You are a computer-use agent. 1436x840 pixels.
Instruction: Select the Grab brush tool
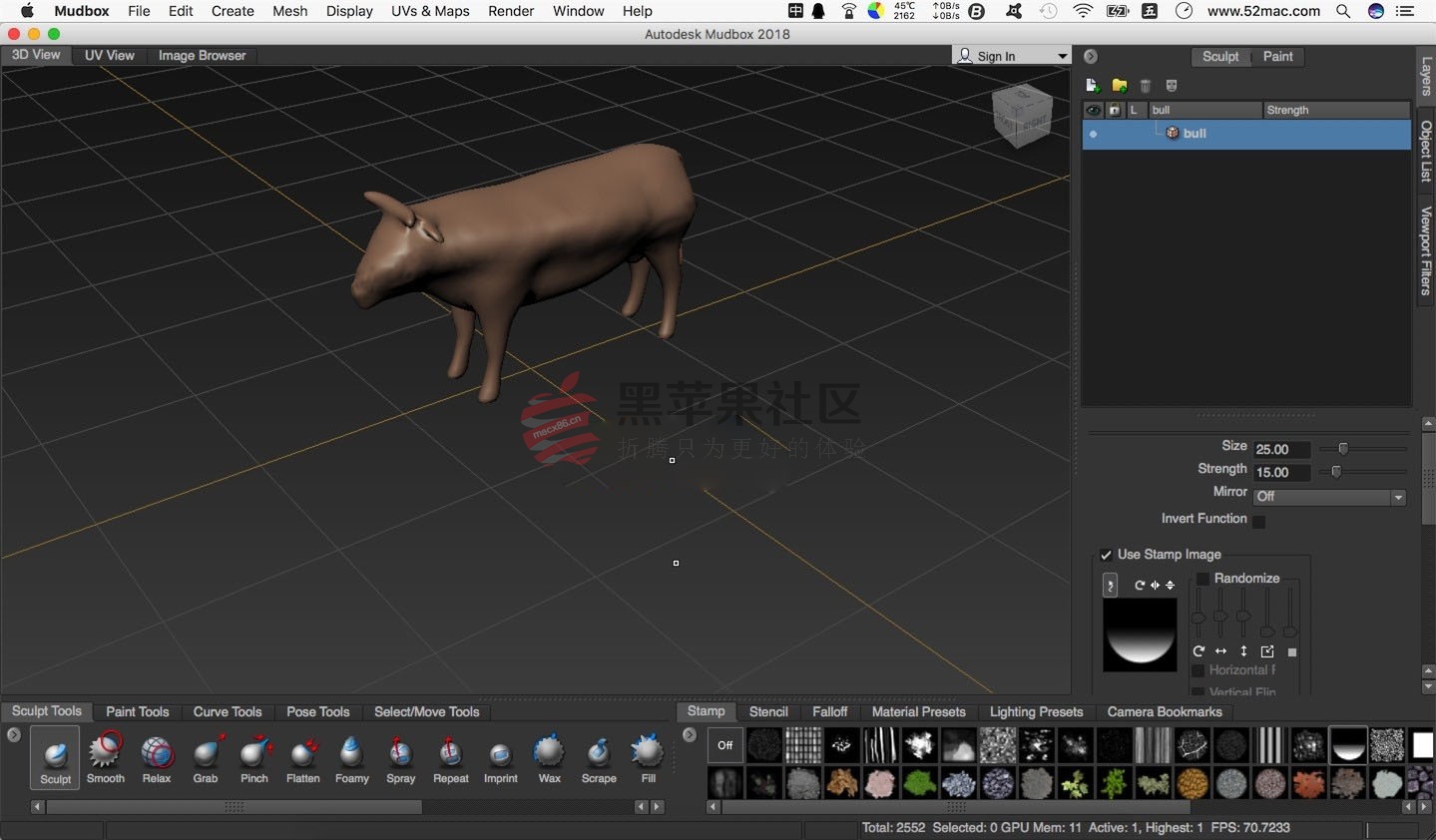point(207,758)
